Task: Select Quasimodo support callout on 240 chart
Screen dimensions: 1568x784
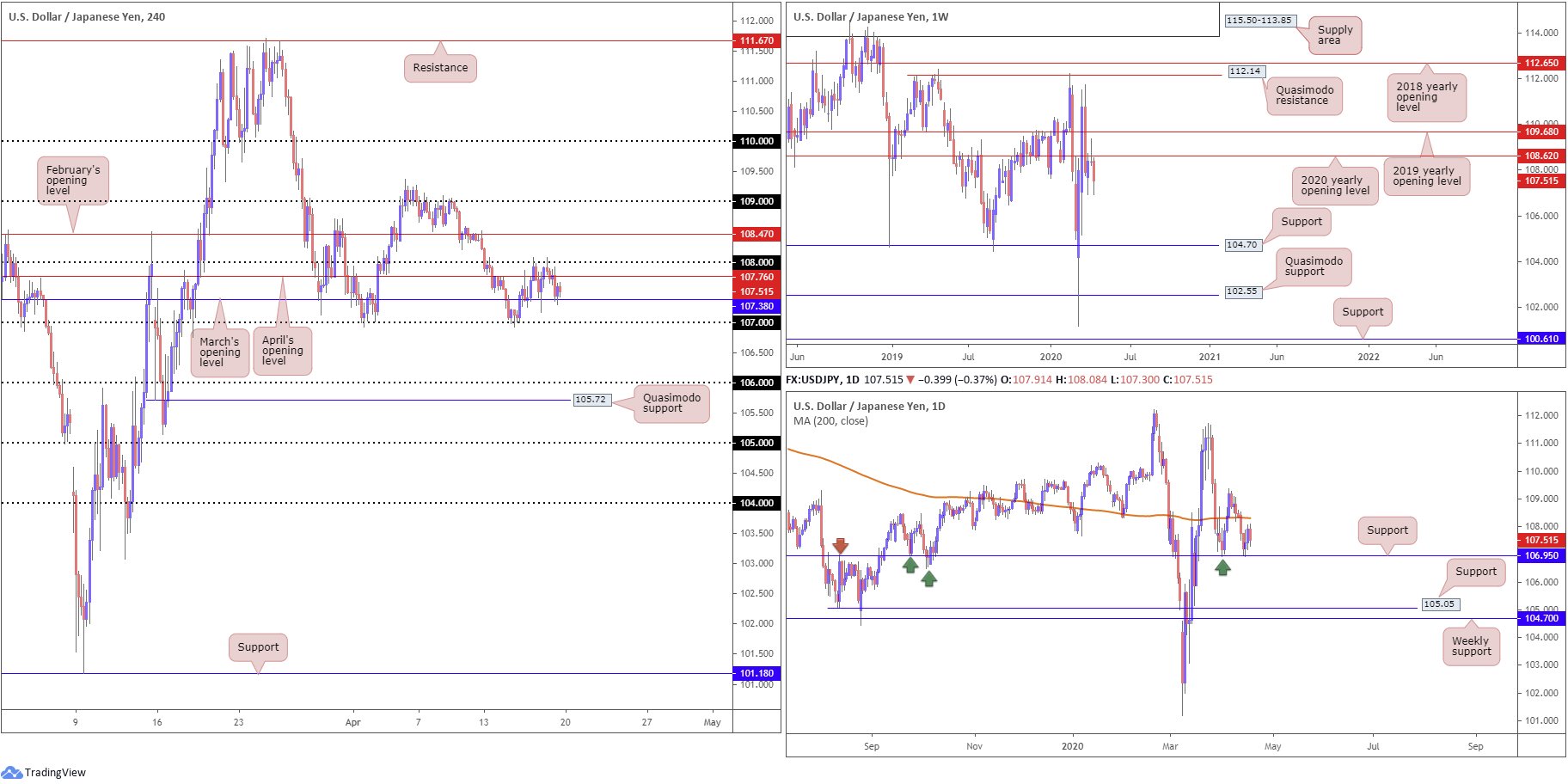Action: [x=671, y=403]
